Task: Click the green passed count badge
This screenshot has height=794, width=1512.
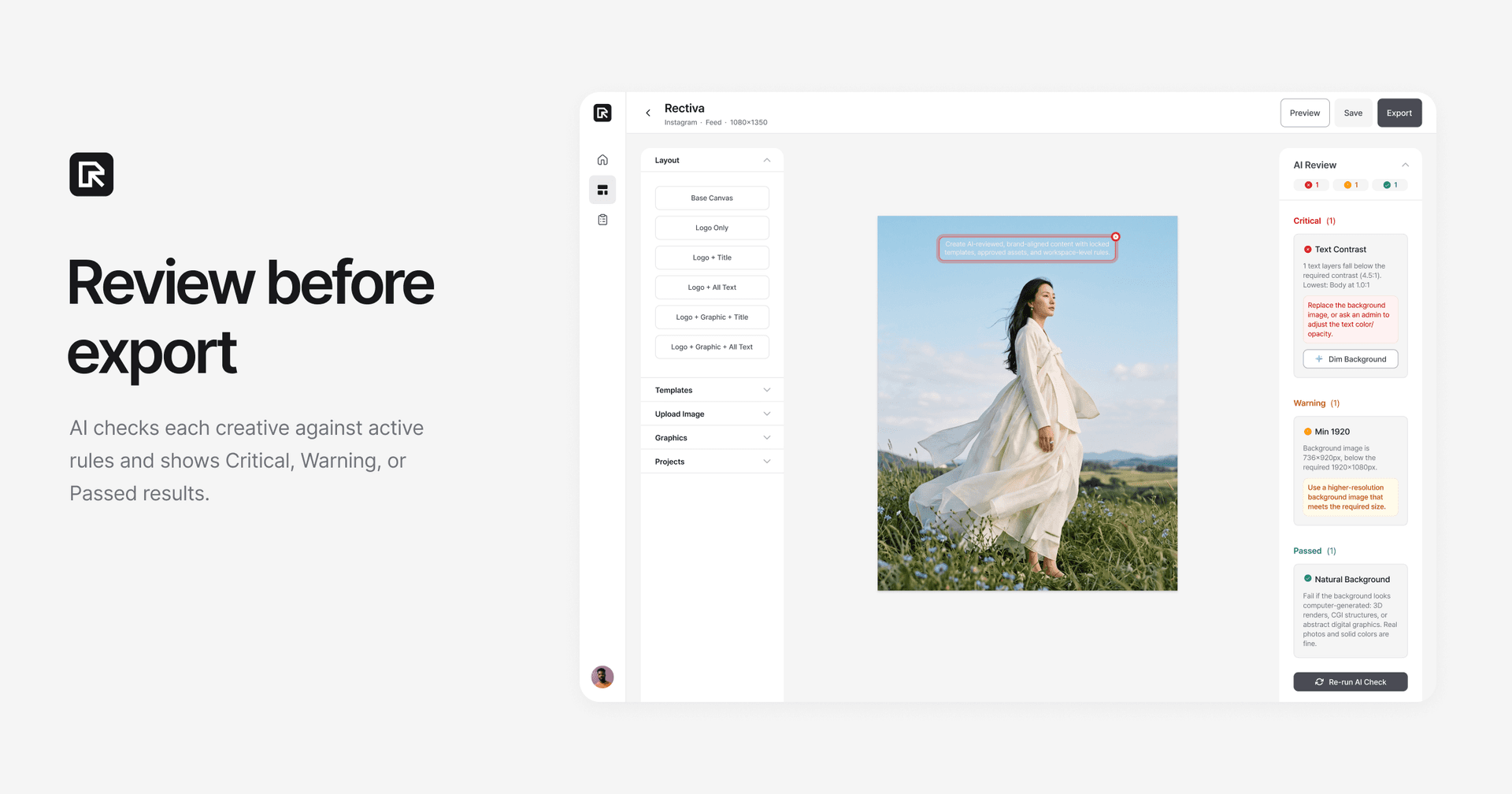Action: (x=1390, y=185)
